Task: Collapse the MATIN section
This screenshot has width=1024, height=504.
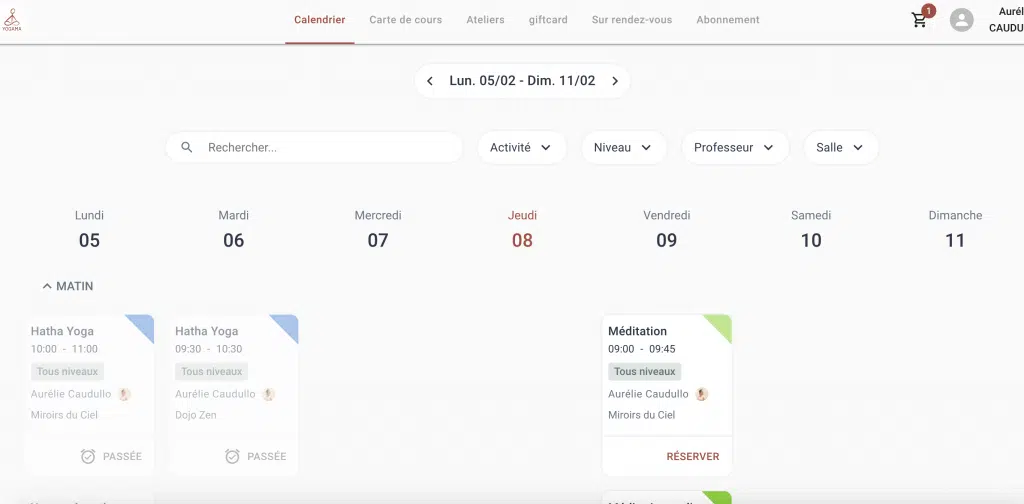Action: [47, 286]
